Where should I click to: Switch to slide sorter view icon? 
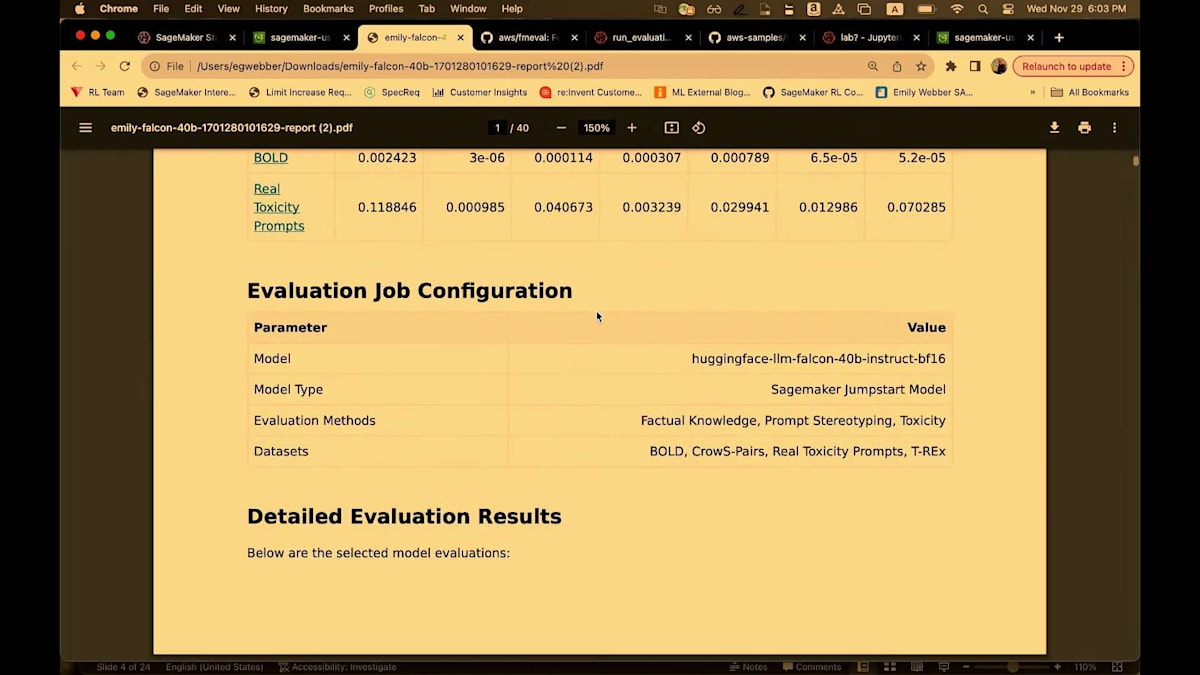tap(889, 667)
